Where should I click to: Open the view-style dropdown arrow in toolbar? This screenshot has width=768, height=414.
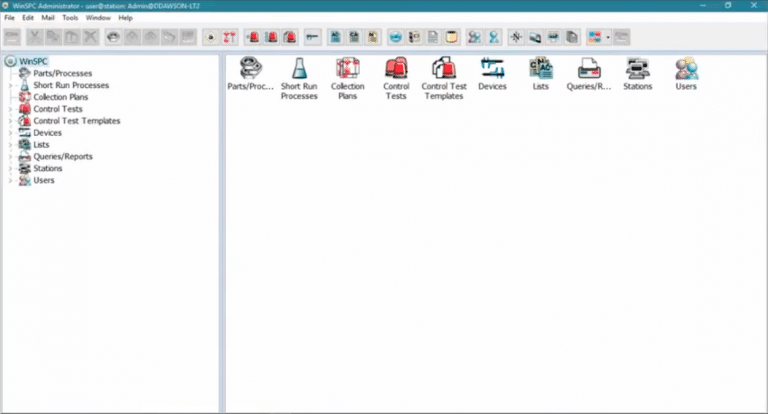click(607, 37)
